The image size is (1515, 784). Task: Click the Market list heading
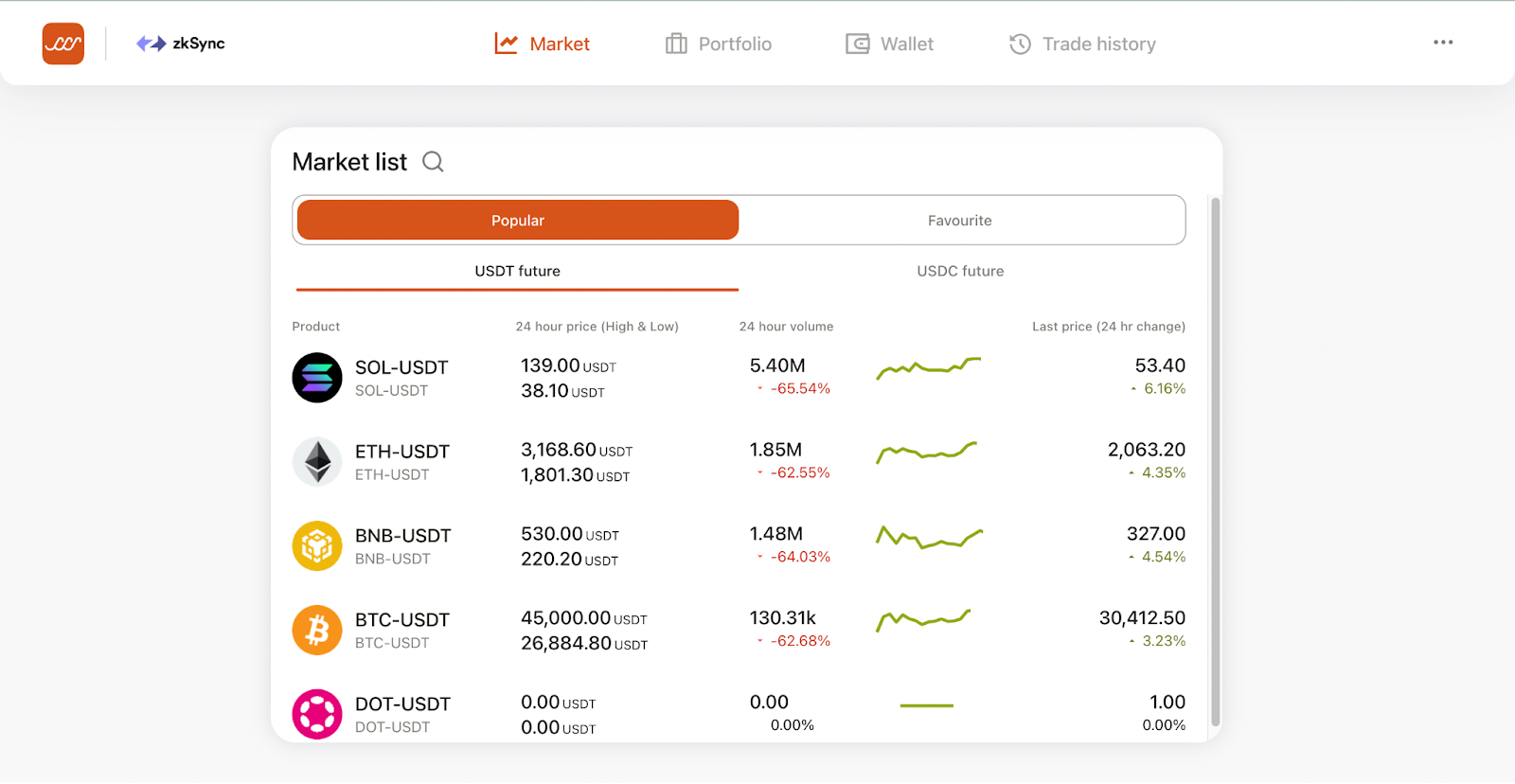(349, 162)
